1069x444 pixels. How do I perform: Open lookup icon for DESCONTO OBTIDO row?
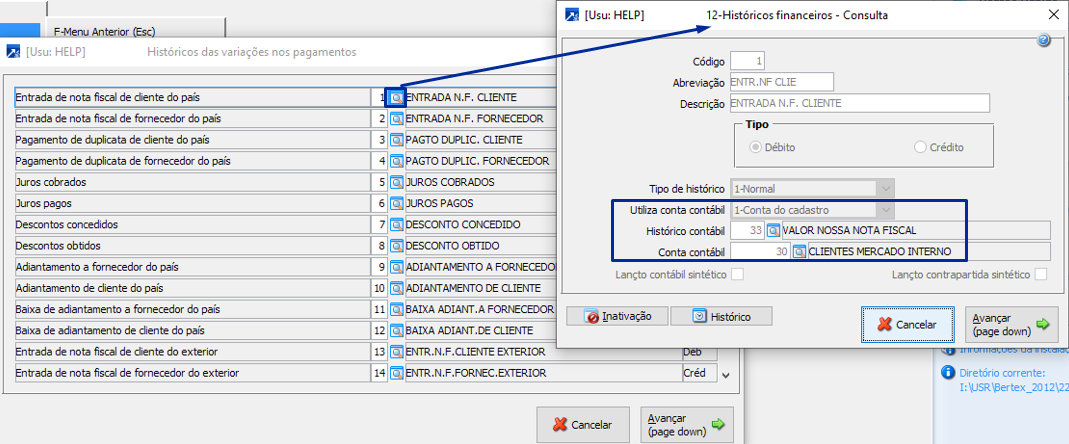click(x=396, y=246)
